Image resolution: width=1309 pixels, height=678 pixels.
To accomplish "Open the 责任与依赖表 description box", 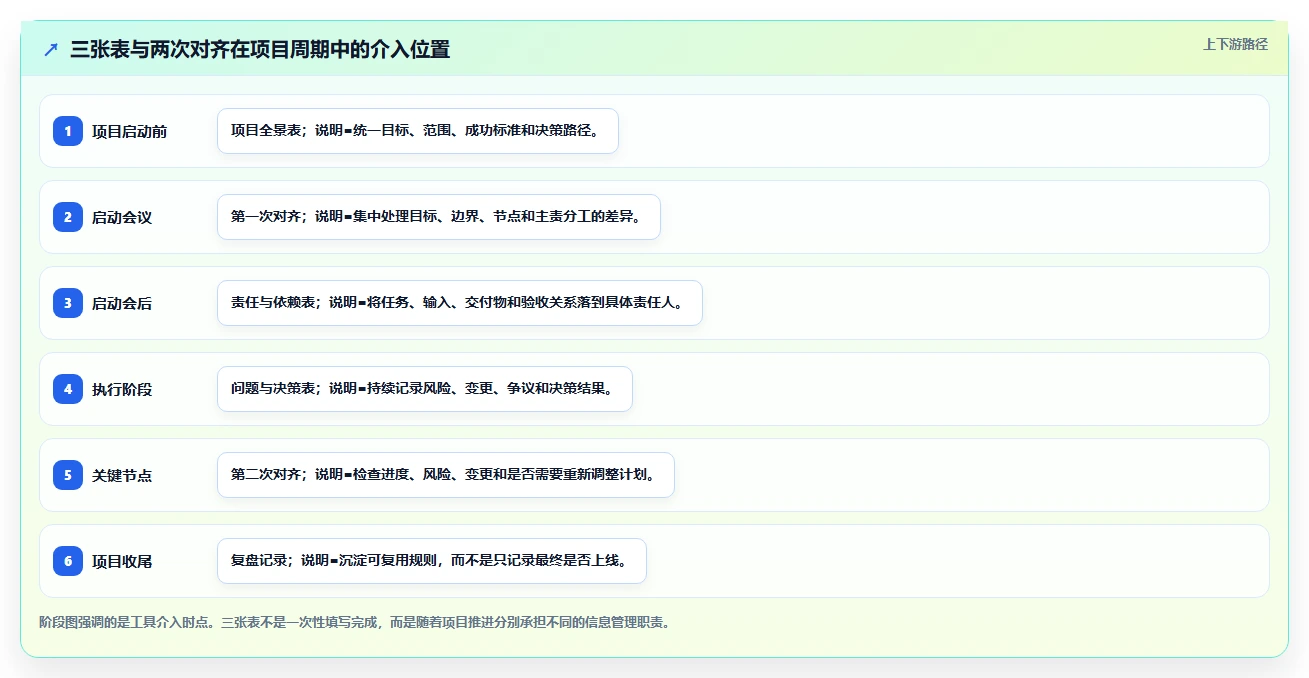I will [x=460, y=303].
